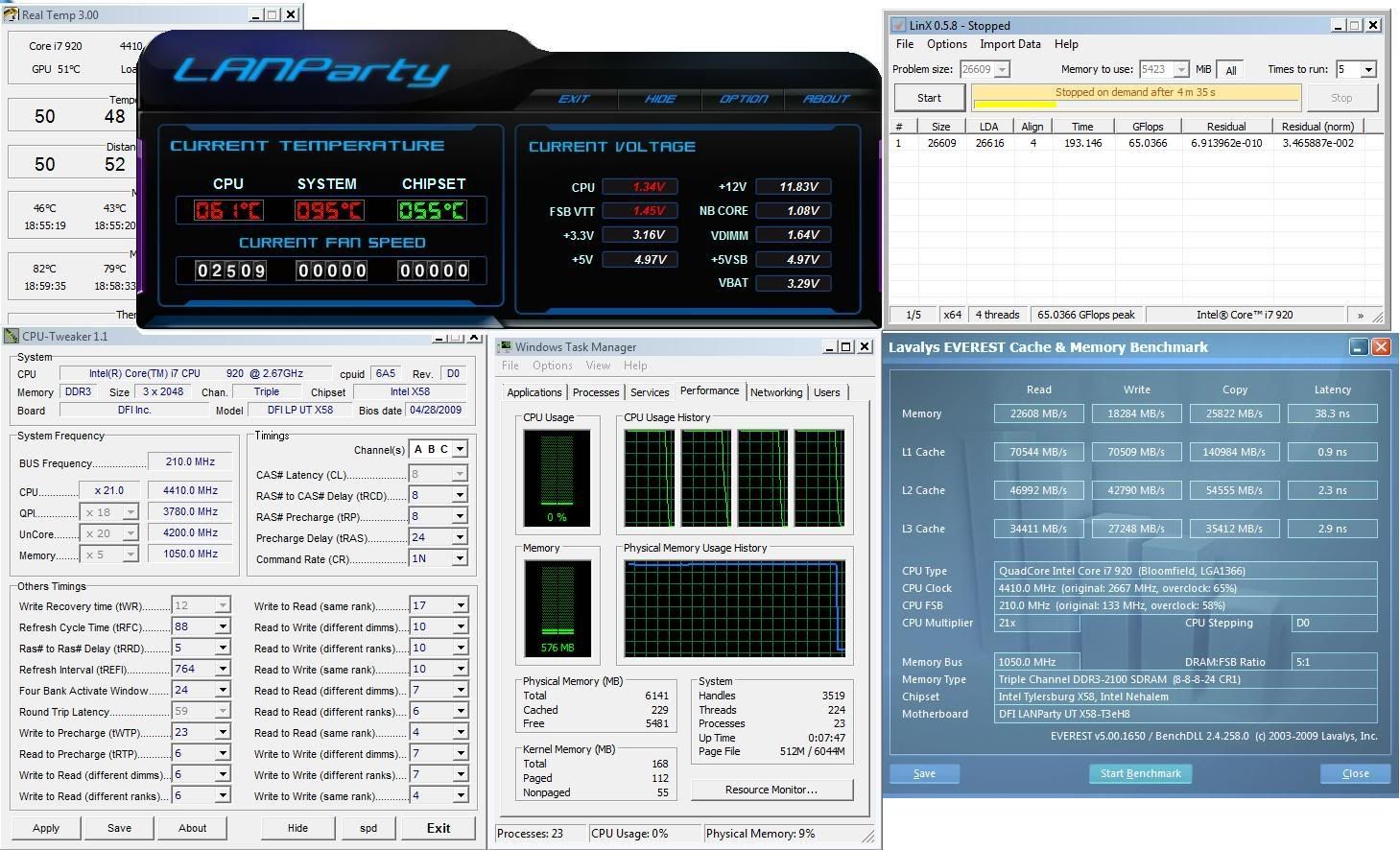This screenshot has height=850, width=1400.
Task: Click the Real Temp title bar icon
Action: [11, 14]
